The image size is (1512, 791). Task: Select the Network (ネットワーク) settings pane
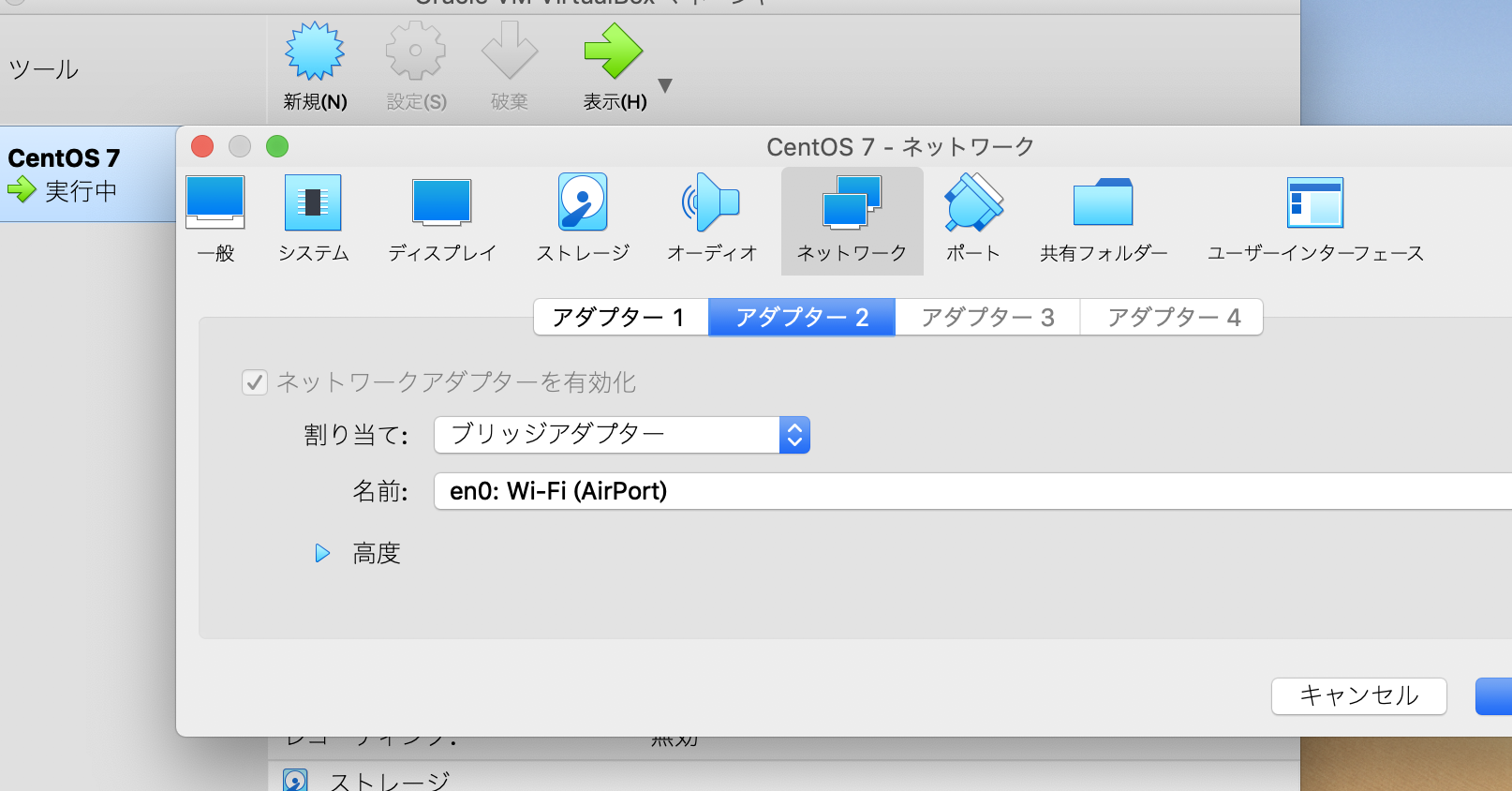click(852, 221)
